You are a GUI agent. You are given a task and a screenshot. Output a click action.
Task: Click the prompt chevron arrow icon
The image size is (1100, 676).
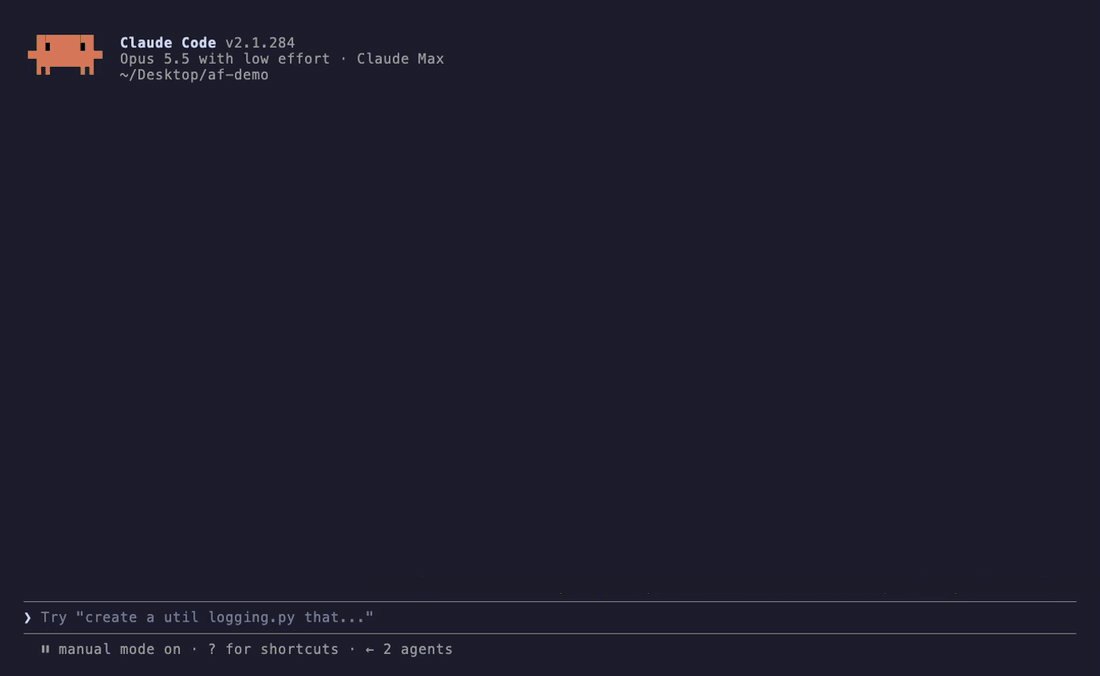tap(27, 618)
